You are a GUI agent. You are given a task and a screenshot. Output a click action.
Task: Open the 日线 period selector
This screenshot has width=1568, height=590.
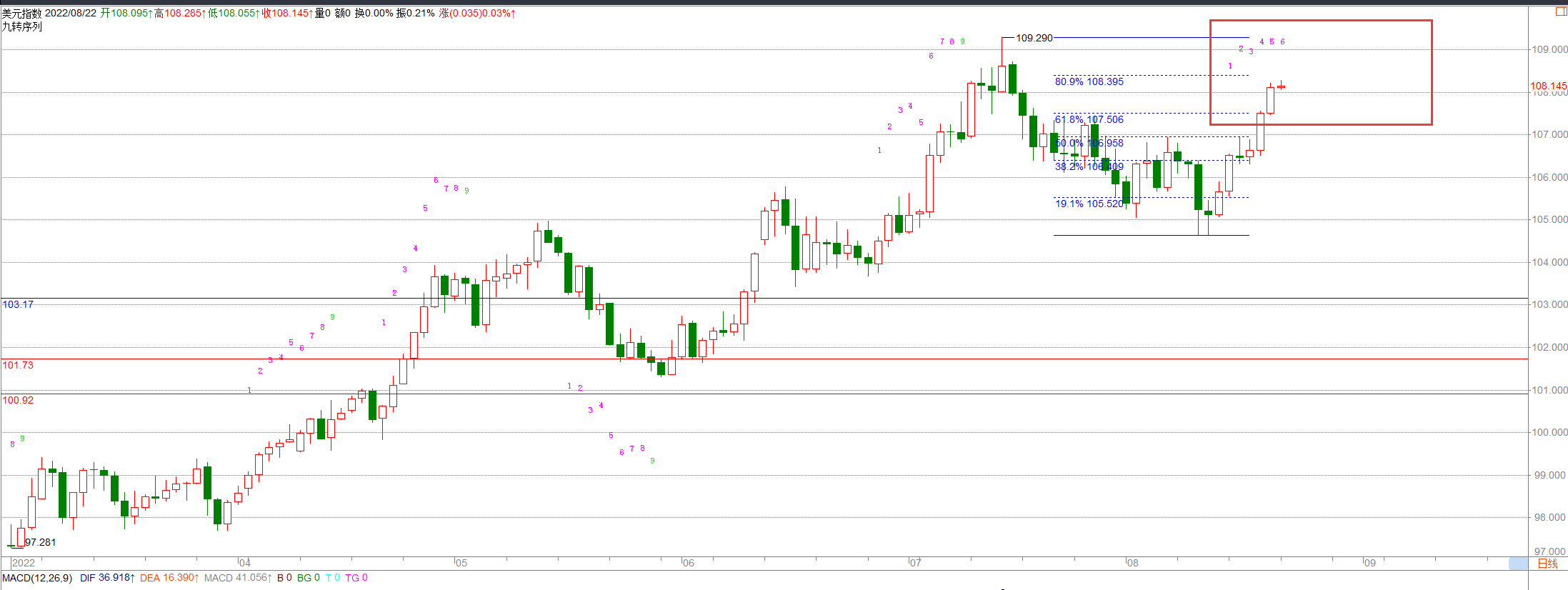click(x=1547, y=564)
